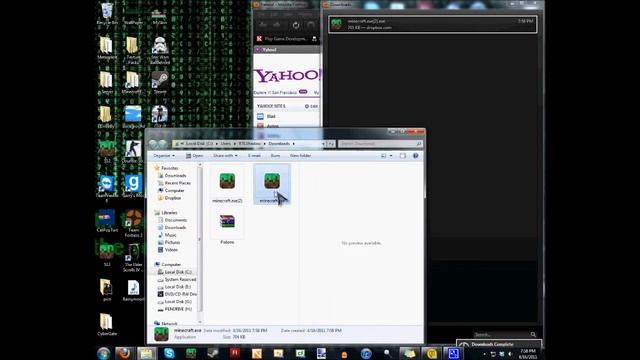Open the Minecraft taskbar icon
The width and height of the screenshot is (640, 360).
coord(191,353)
